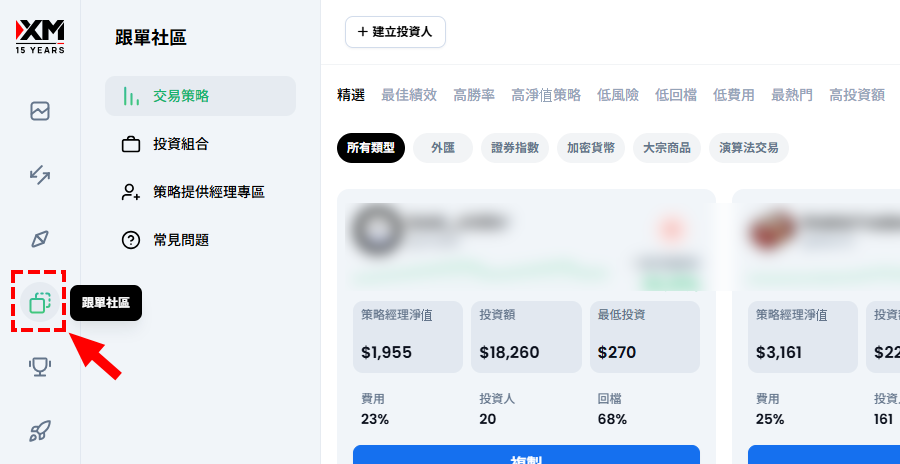
Task: Open the trophy competitions sidebar icon
Action: point(40,366)
